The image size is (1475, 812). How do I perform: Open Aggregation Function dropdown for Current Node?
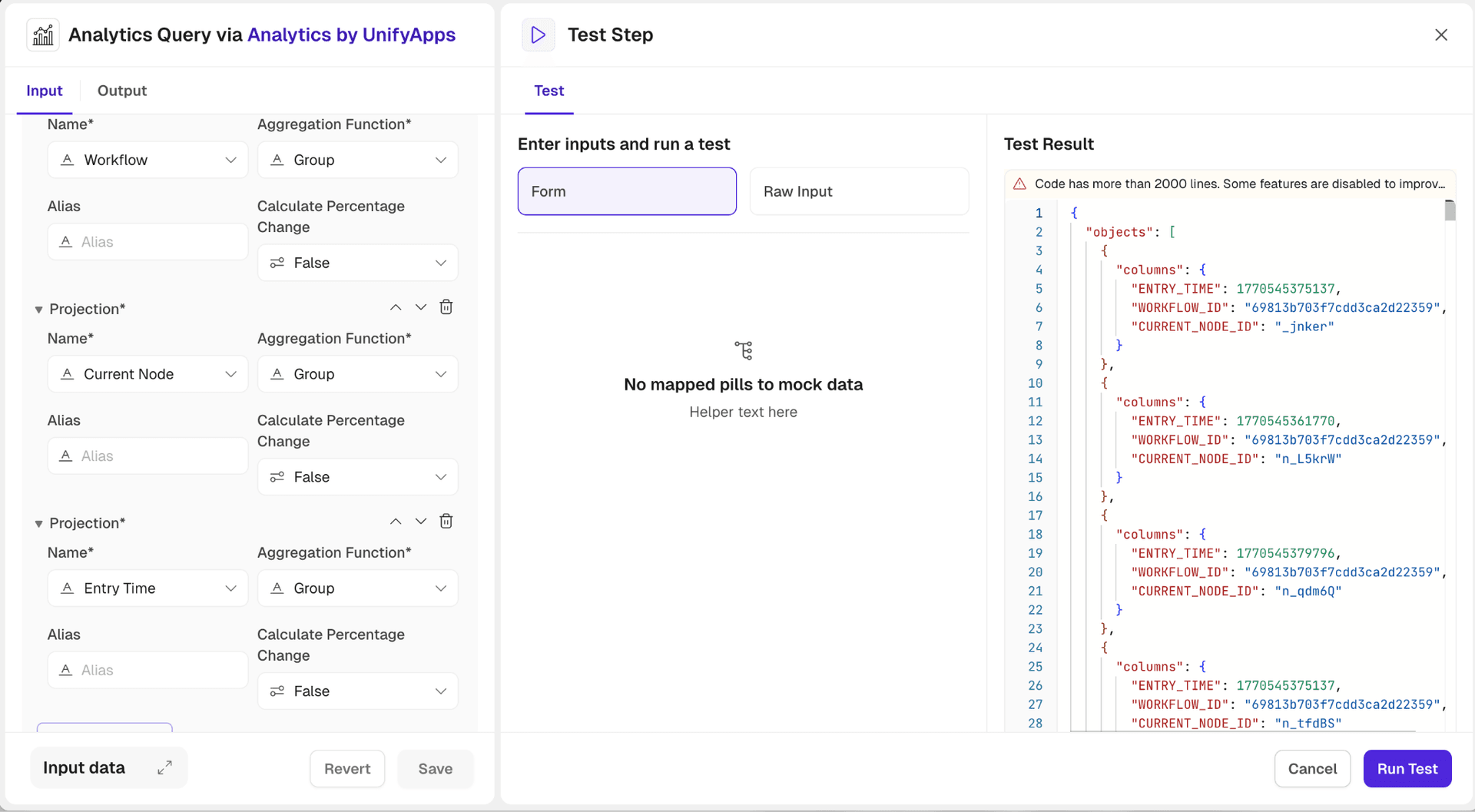pos(358,374)
